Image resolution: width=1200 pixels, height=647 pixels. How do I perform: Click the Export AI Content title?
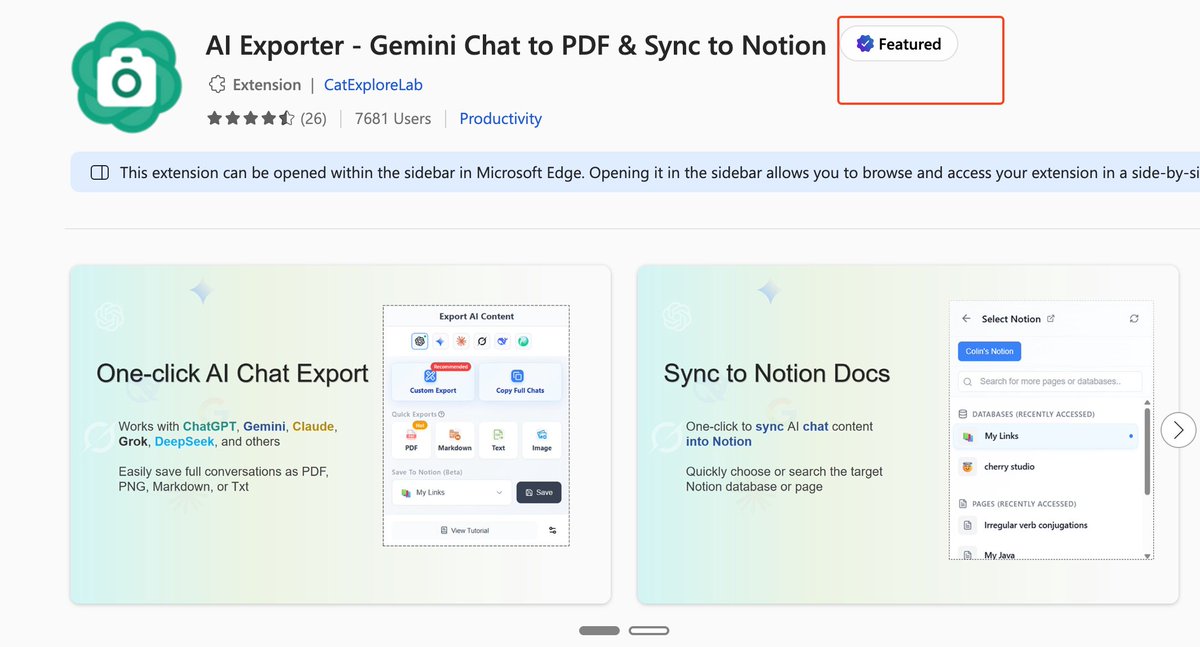point(477,316)
